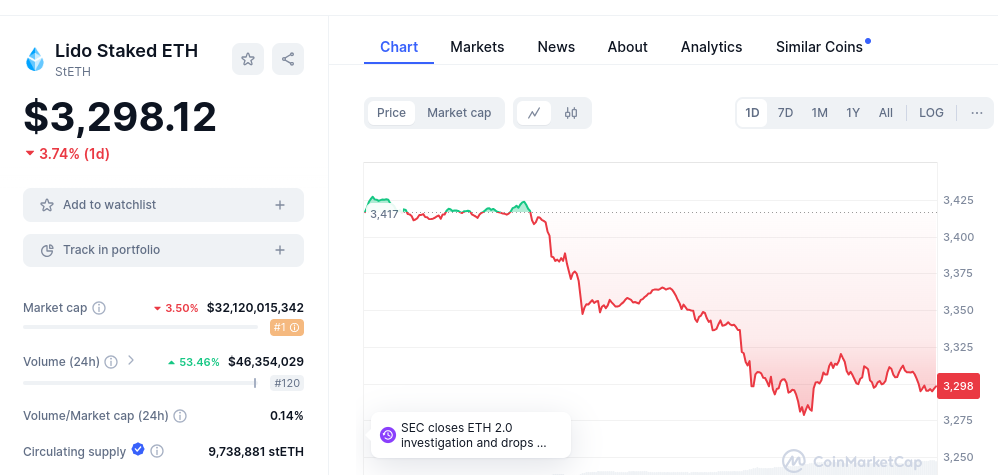Image resolution: width=998 pixels, height=475 pixels.
Task: Switch to line chart view icon
Action: [x=534, y=113]
